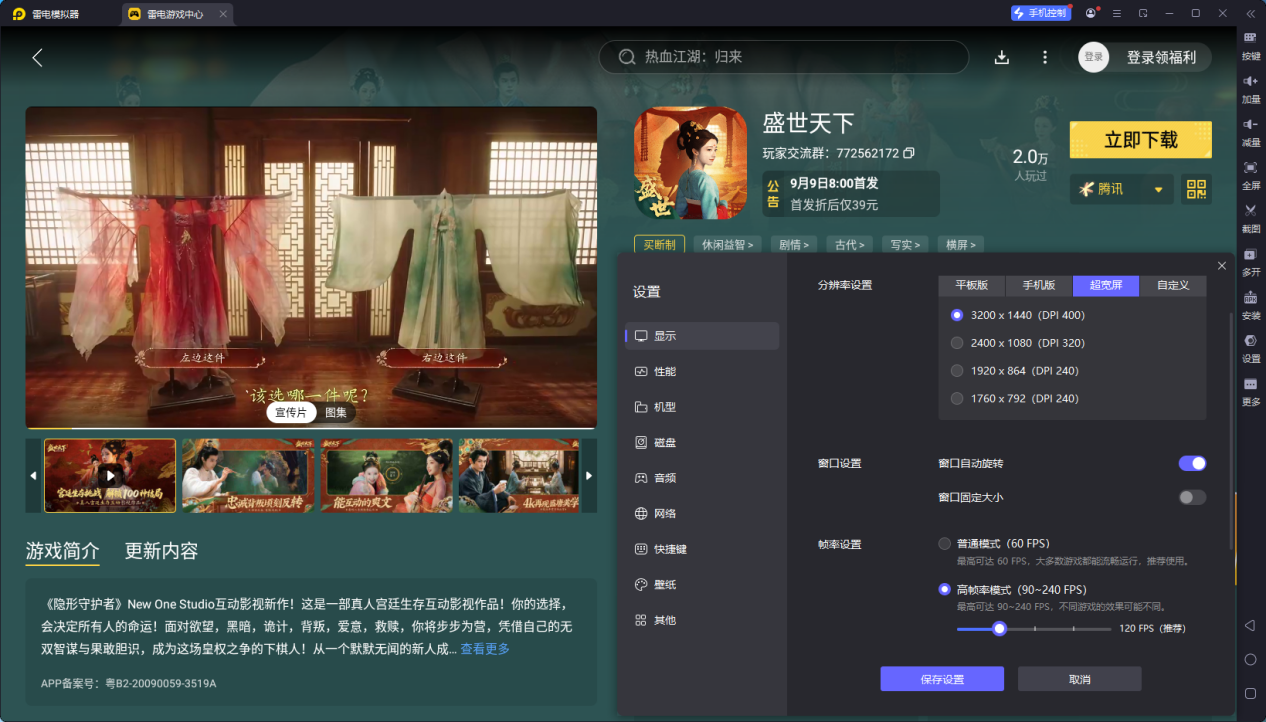Show 更多 tools in the right sidebar

point(1250,390)
